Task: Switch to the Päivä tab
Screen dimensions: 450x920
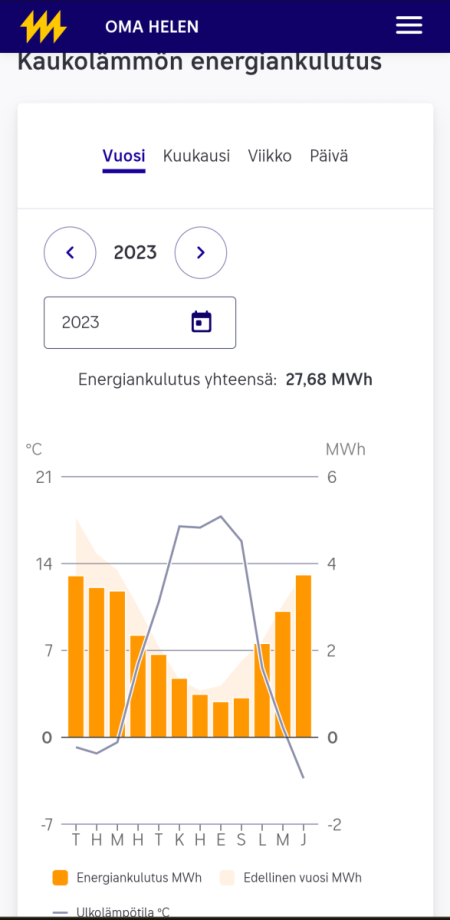Action: point(329,157)
